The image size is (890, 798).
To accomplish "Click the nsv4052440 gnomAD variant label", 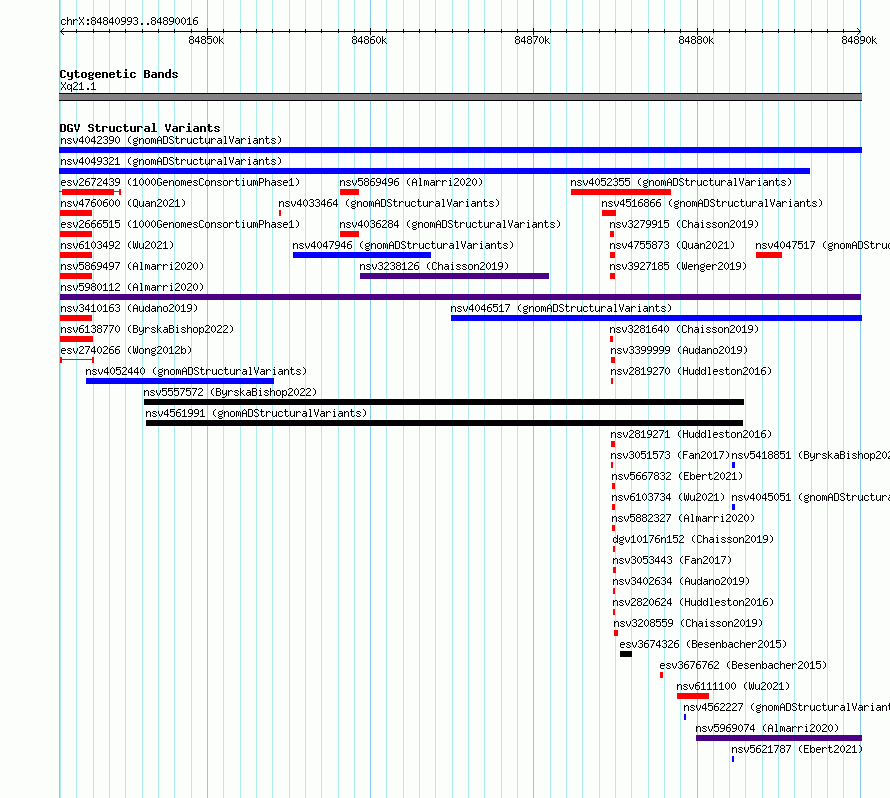I will [x=196, y=371].
